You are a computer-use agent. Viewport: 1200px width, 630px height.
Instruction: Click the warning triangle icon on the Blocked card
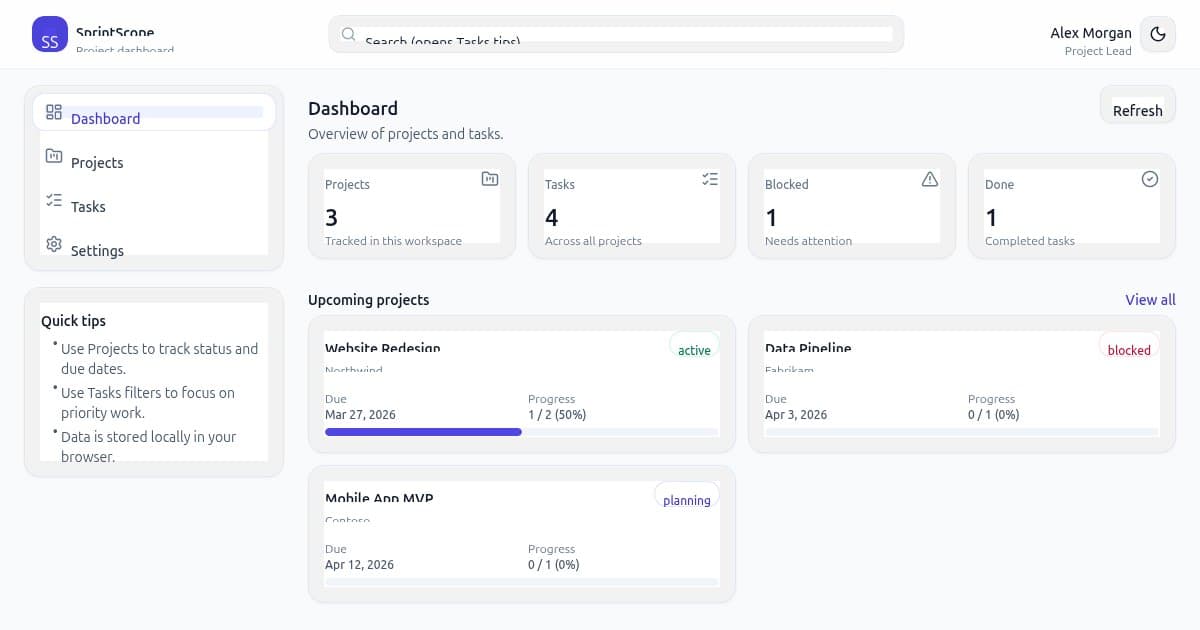click(930, 179)
